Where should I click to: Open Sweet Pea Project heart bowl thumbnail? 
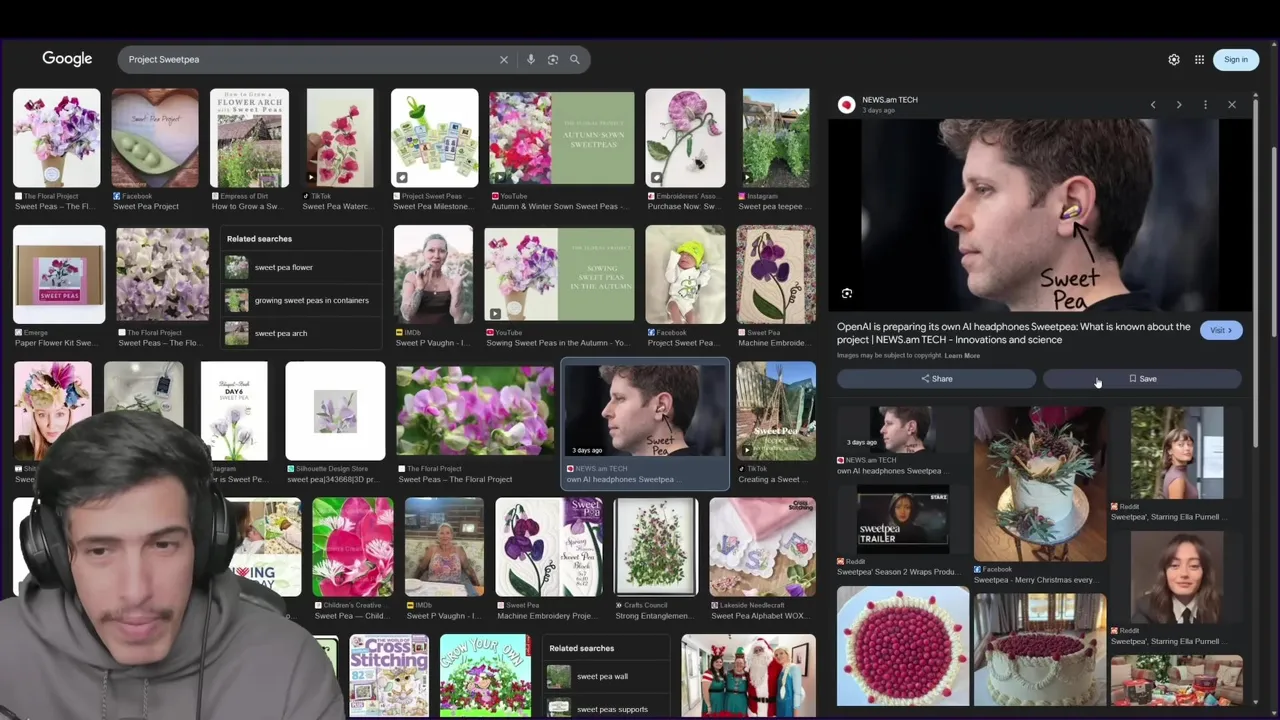(x=155, y=138)
